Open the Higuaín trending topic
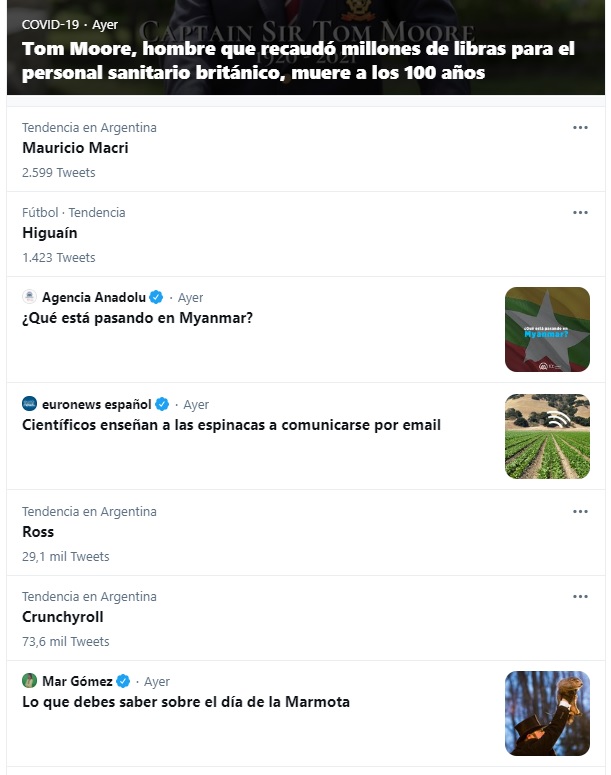Screen dimensions: 611x775 pyautogui.click(x=50, y=233)
